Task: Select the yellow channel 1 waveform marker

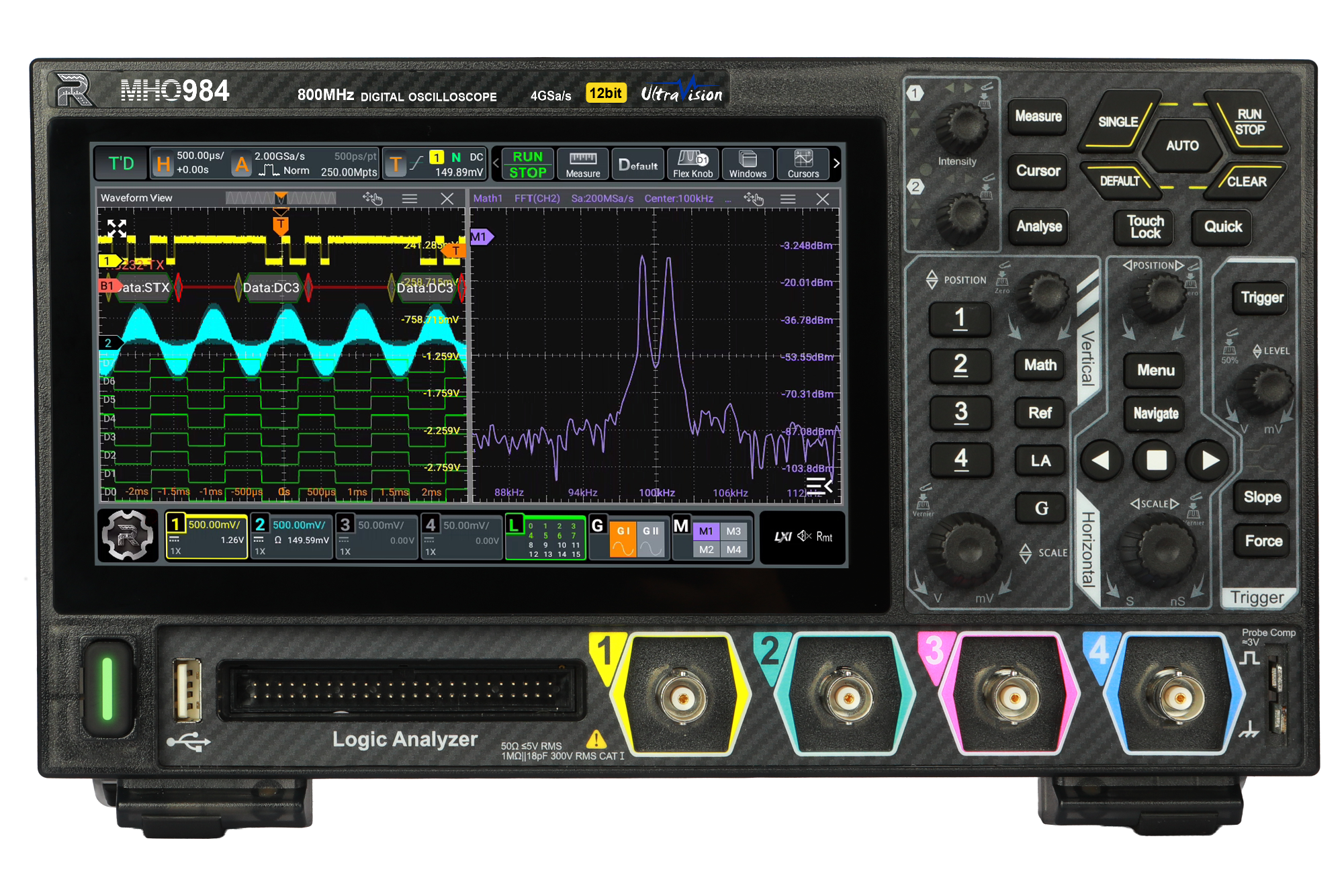Action: (109, 261)
